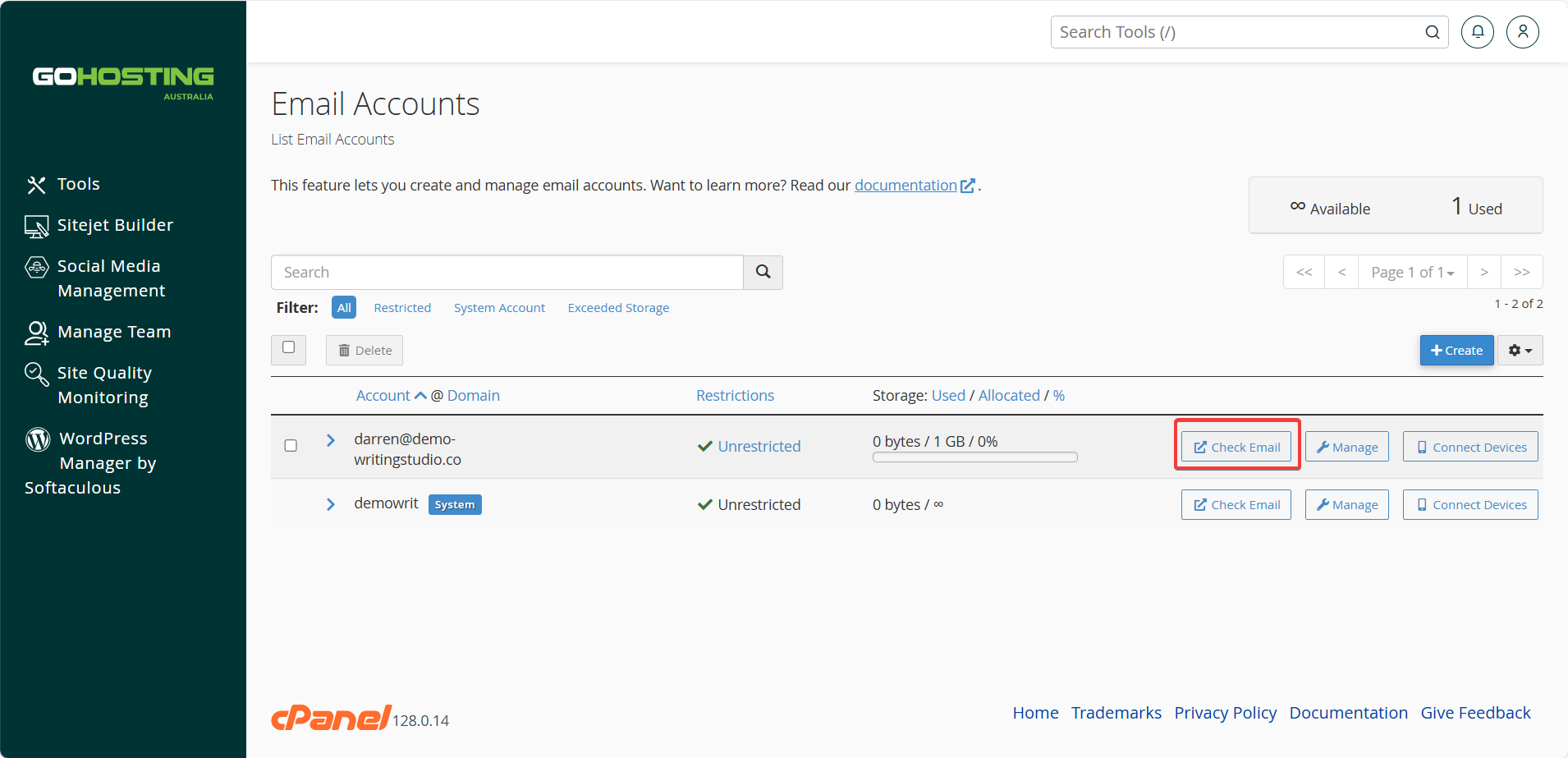Open Social Media Management in the sidebar
The image size is (1568, 758).
coord(95,278)
